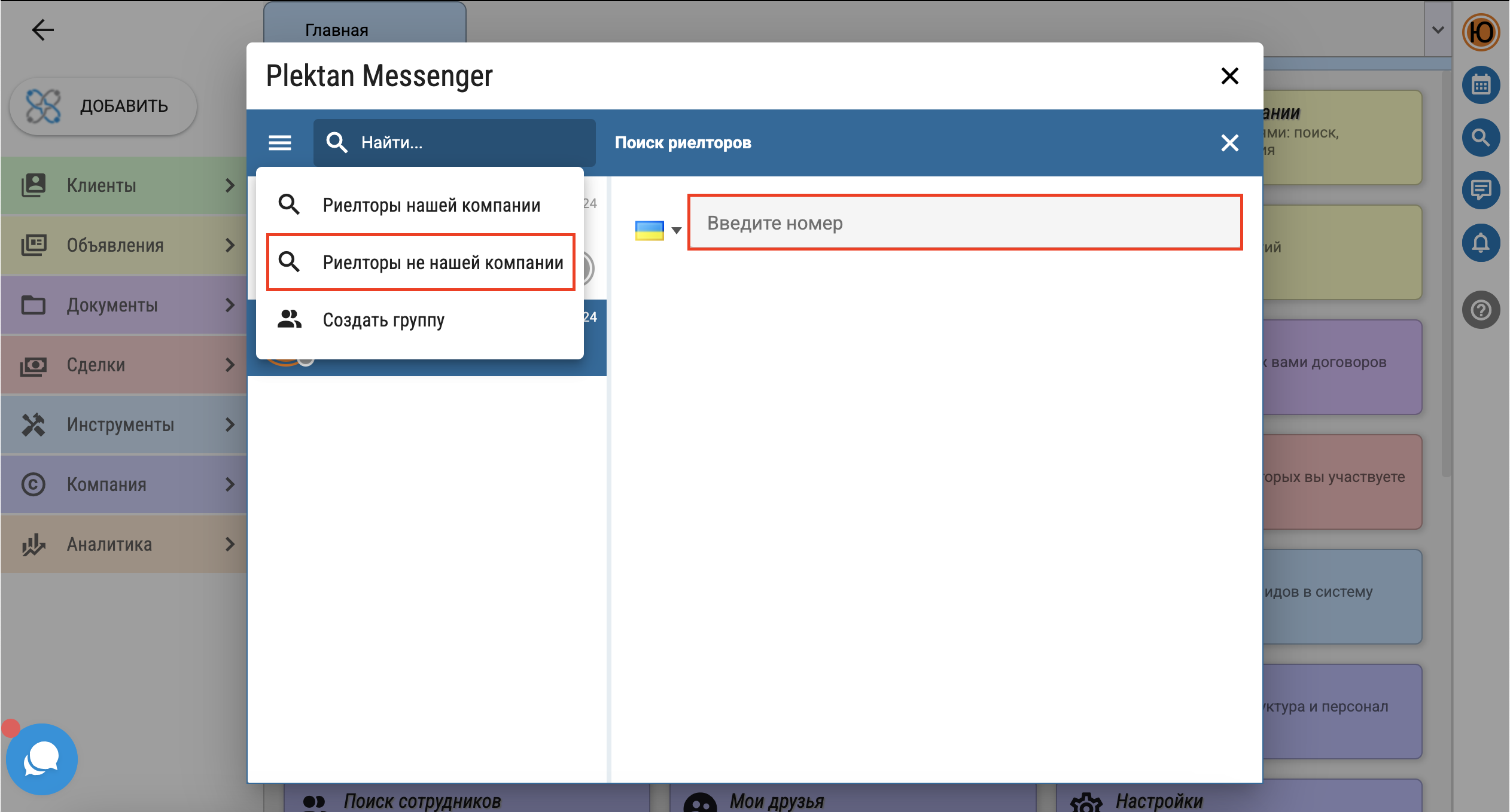Expand the Инструменты menu chevron

230,425
